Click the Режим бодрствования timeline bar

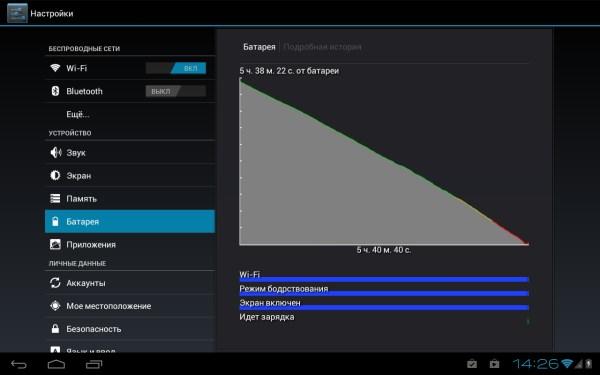click(x=384, y=293)
